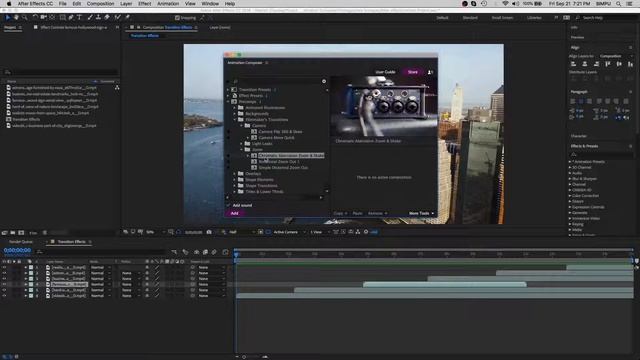
Task: Hide layer 2 with its eye toggle
Action: (4, 273)
